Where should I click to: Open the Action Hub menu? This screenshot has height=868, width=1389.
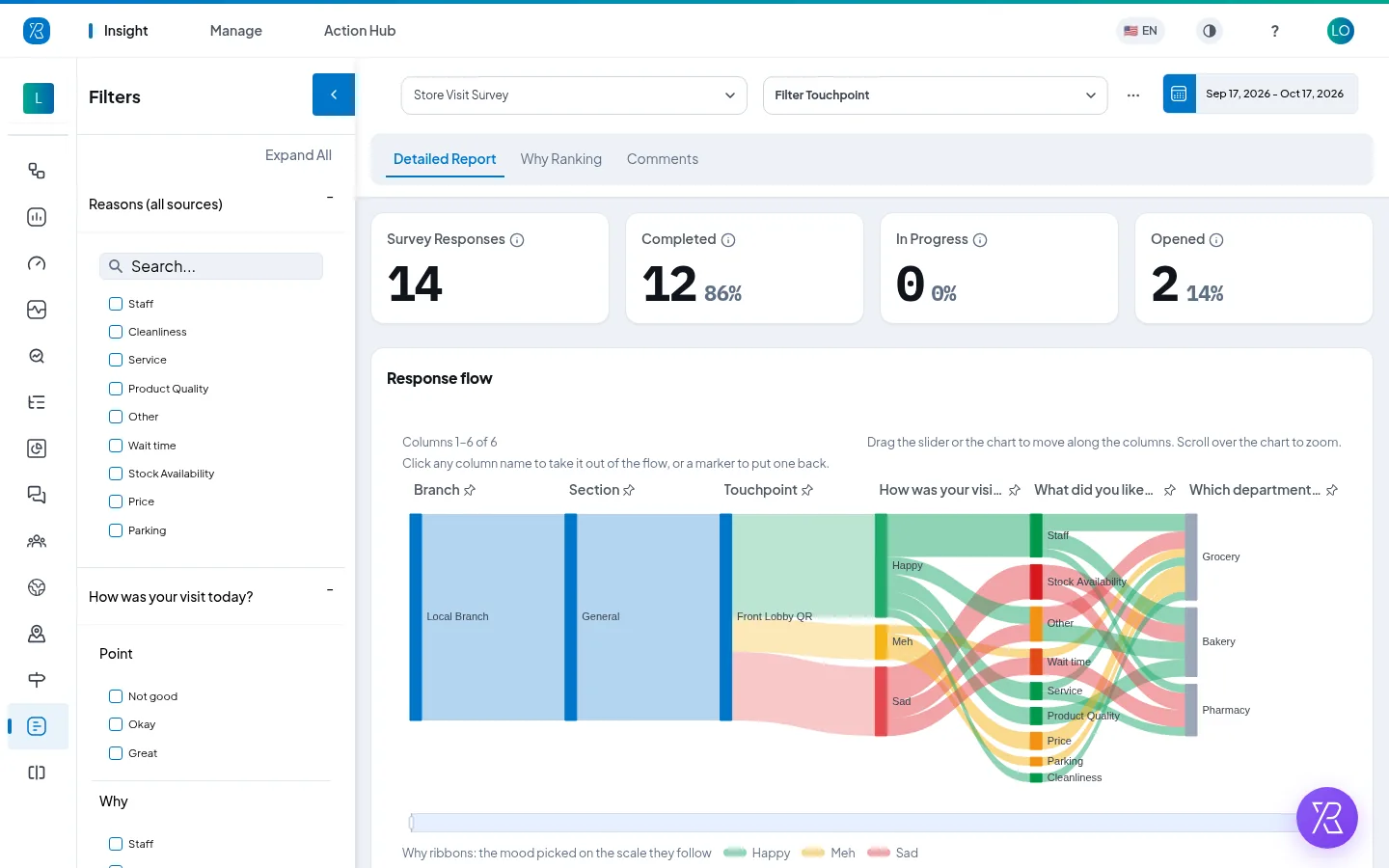pos(360,31)
